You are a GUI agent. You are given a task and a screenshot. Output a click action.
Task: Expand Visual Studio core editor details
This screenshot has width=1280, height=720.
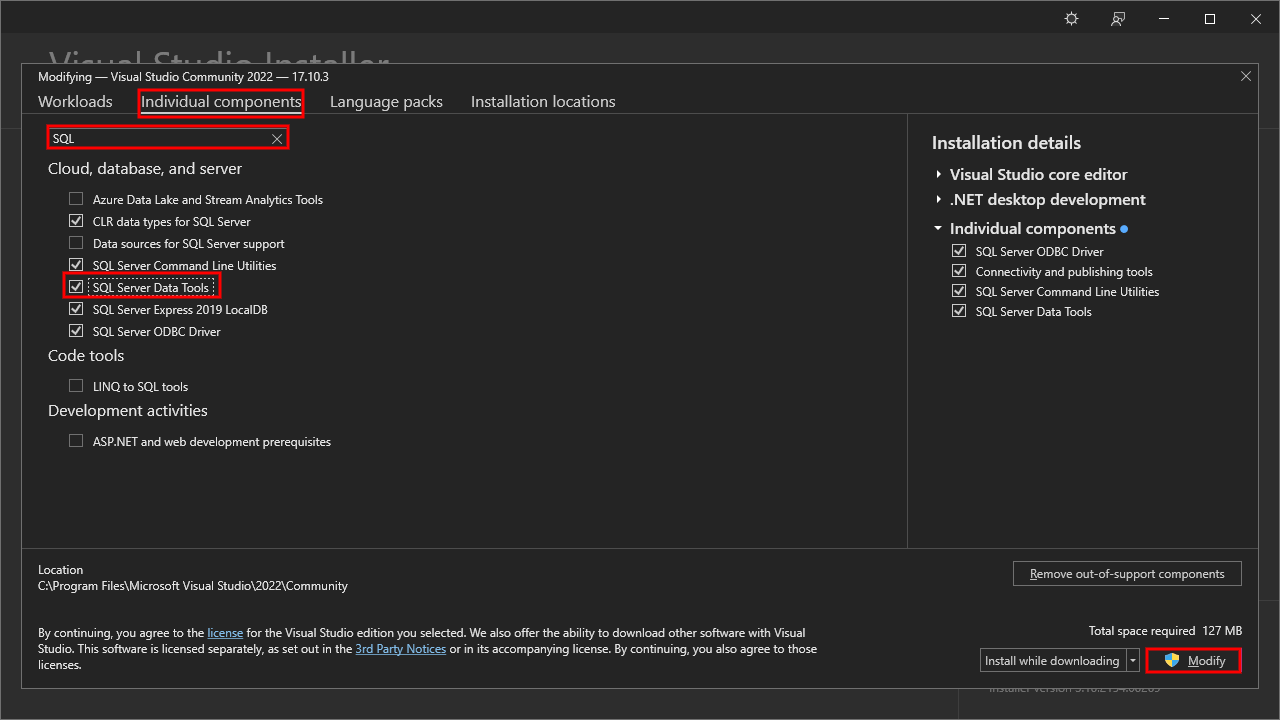(939, 174)
